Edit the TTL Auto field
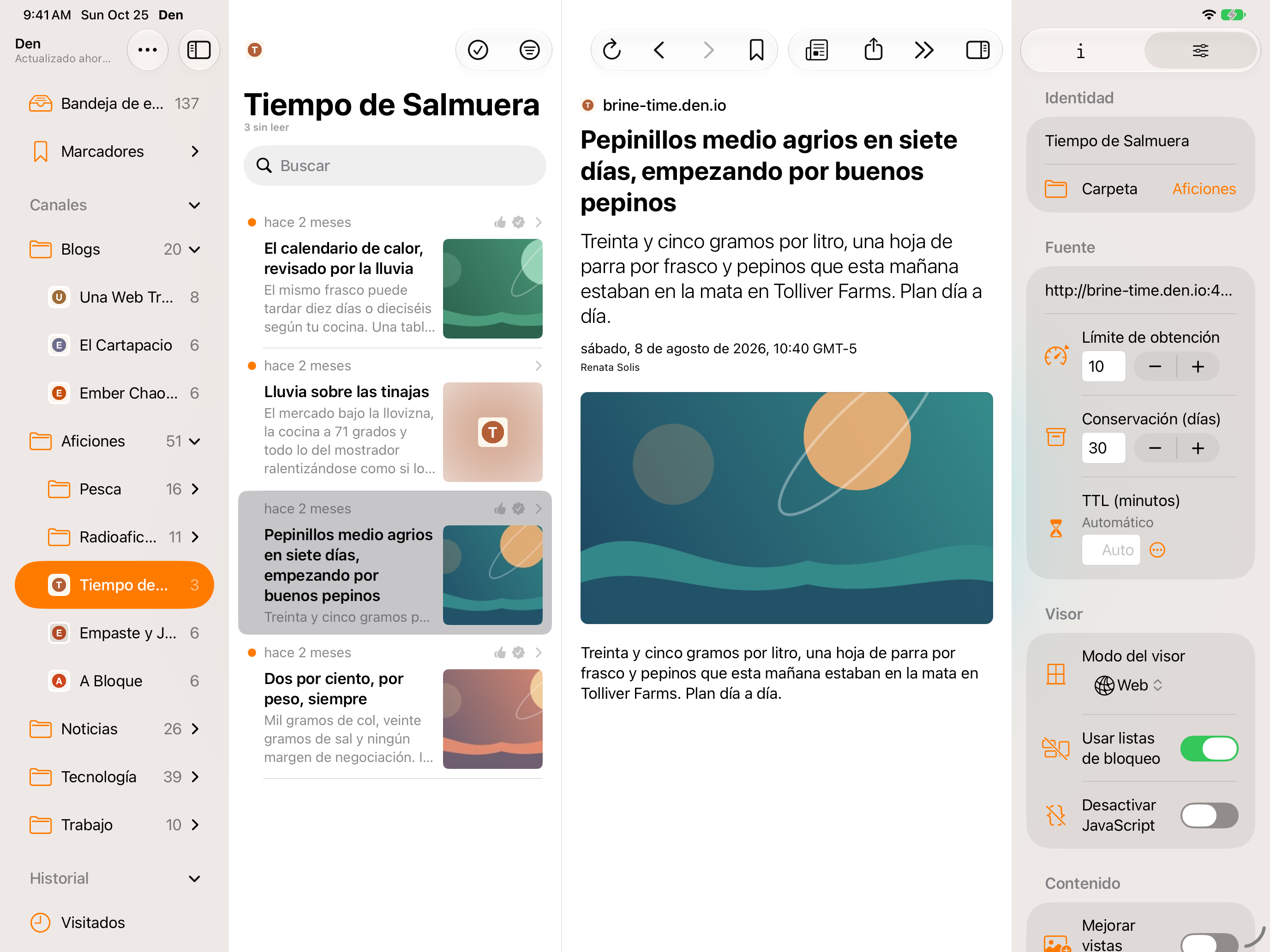The height and width of the screenshot is (952, 1270). (1110, 550)
